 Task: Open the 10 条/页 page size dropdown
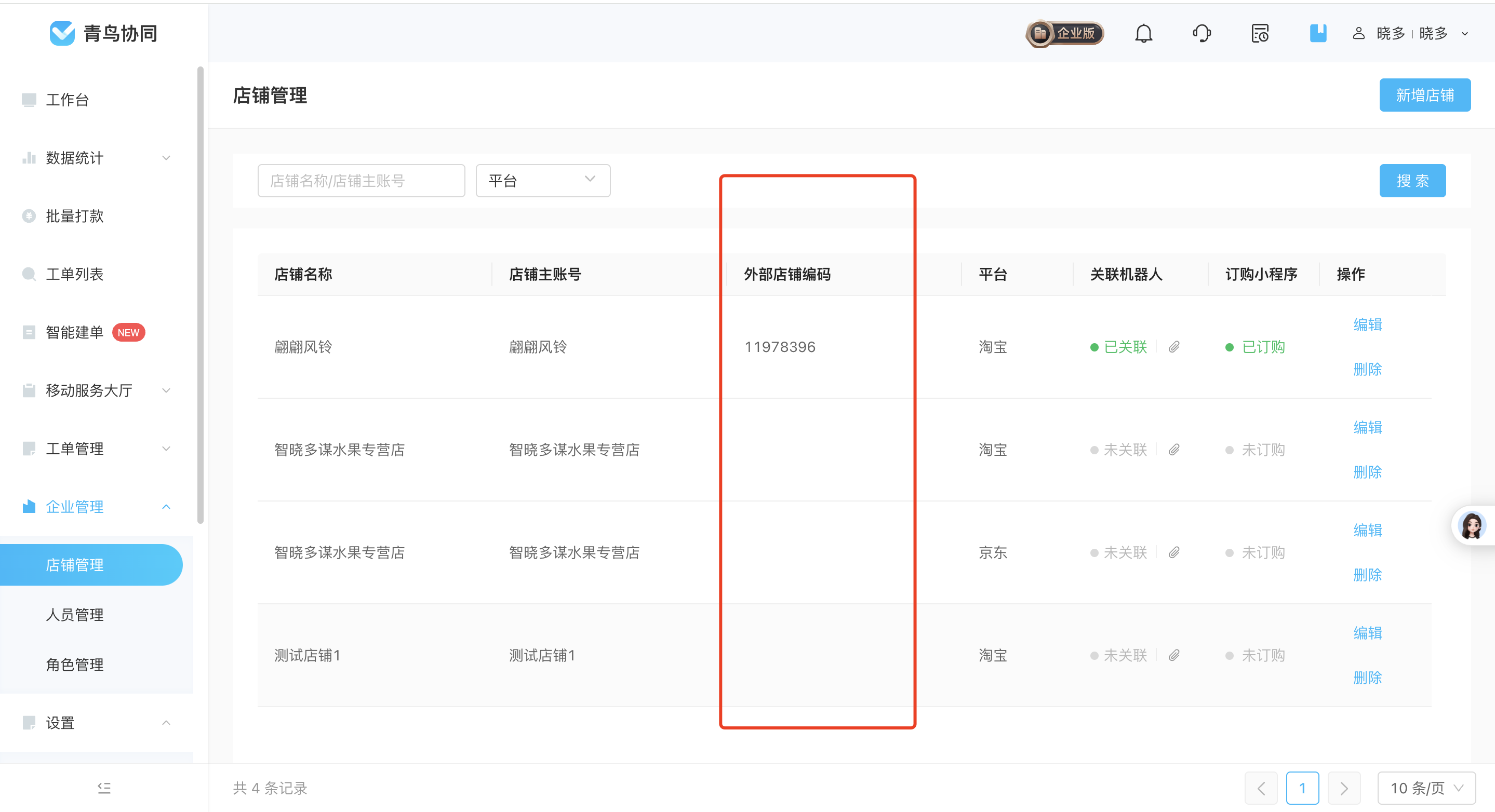[1426, 788]
